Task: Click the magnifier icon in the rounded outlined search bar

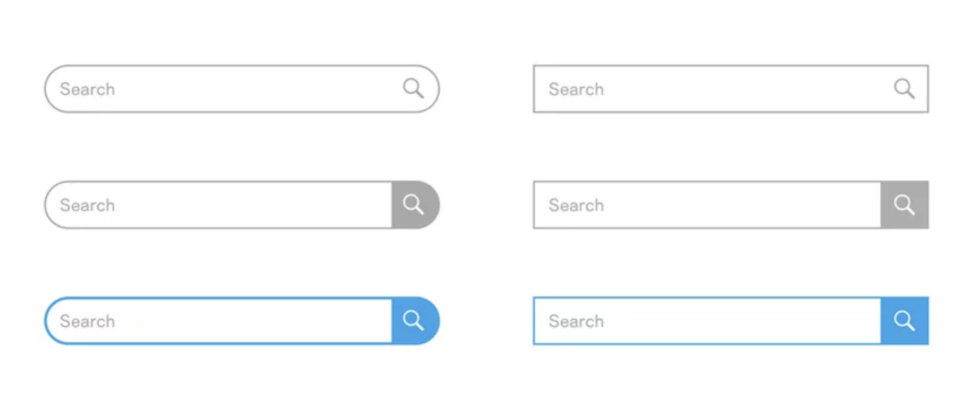Action: click(413, 88)
